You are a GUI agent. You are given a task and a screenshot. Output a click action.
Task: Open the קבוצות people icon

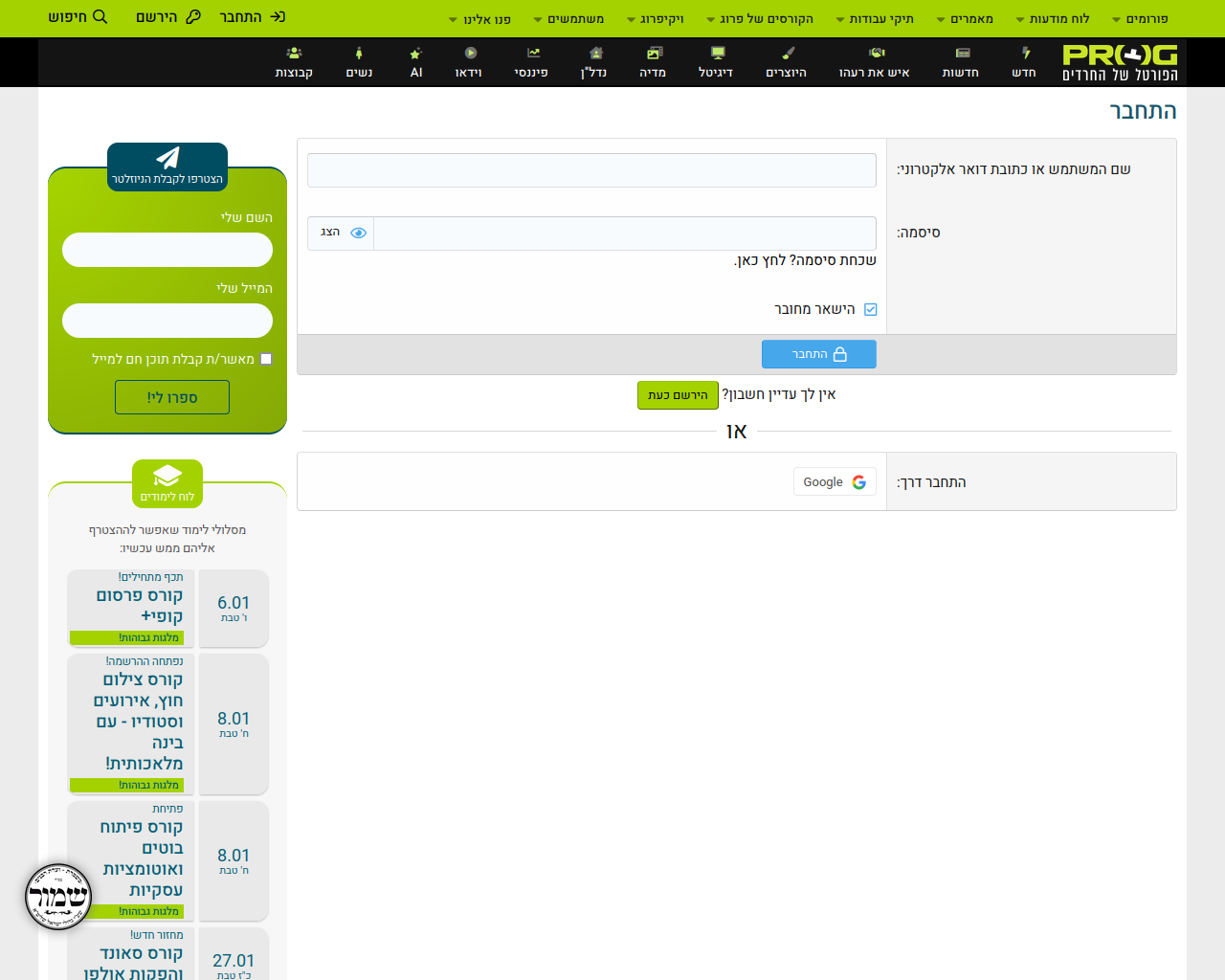[x=295, y=54]
